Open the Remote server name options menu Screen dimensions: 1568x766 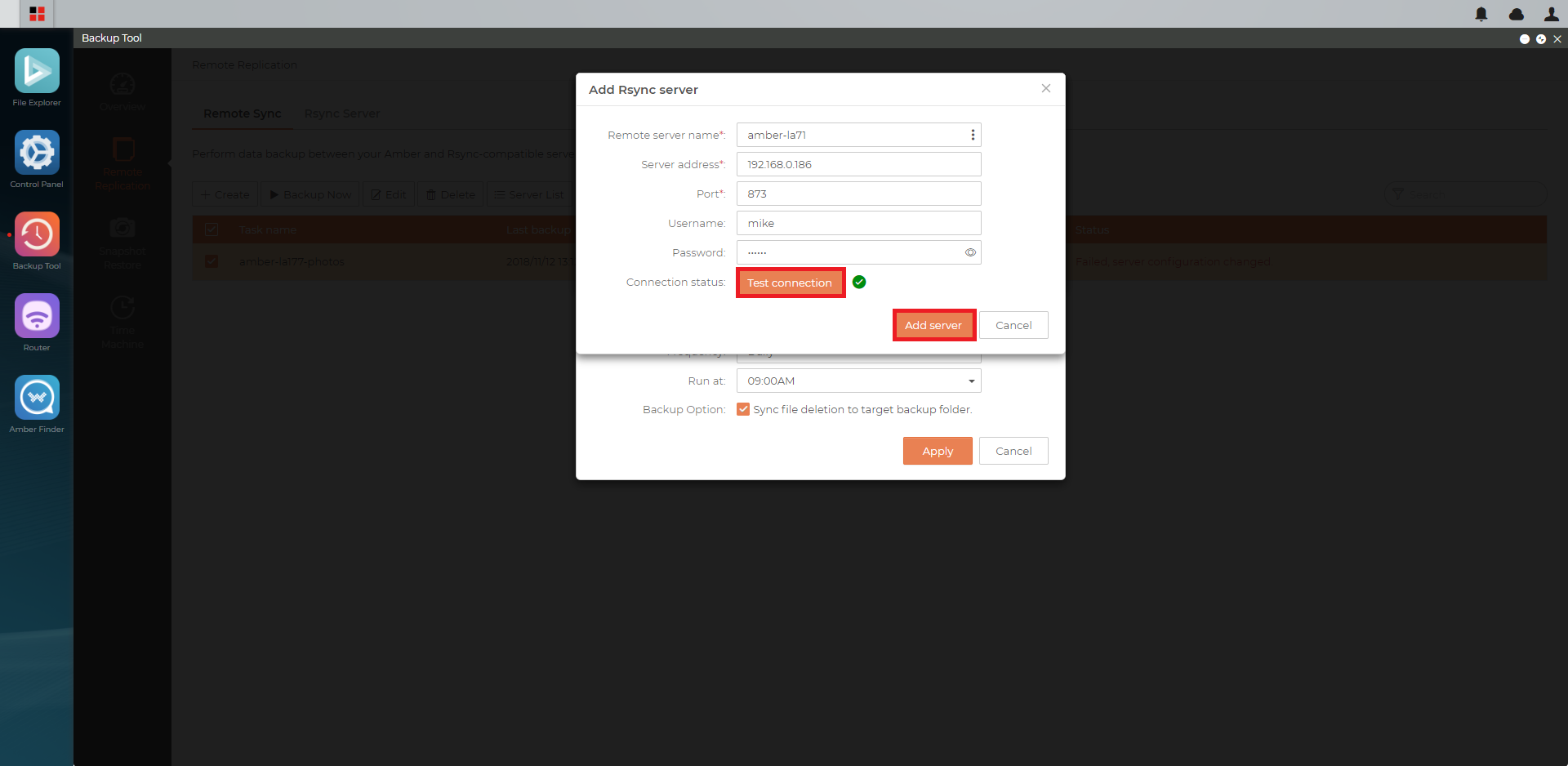(972, 135)
